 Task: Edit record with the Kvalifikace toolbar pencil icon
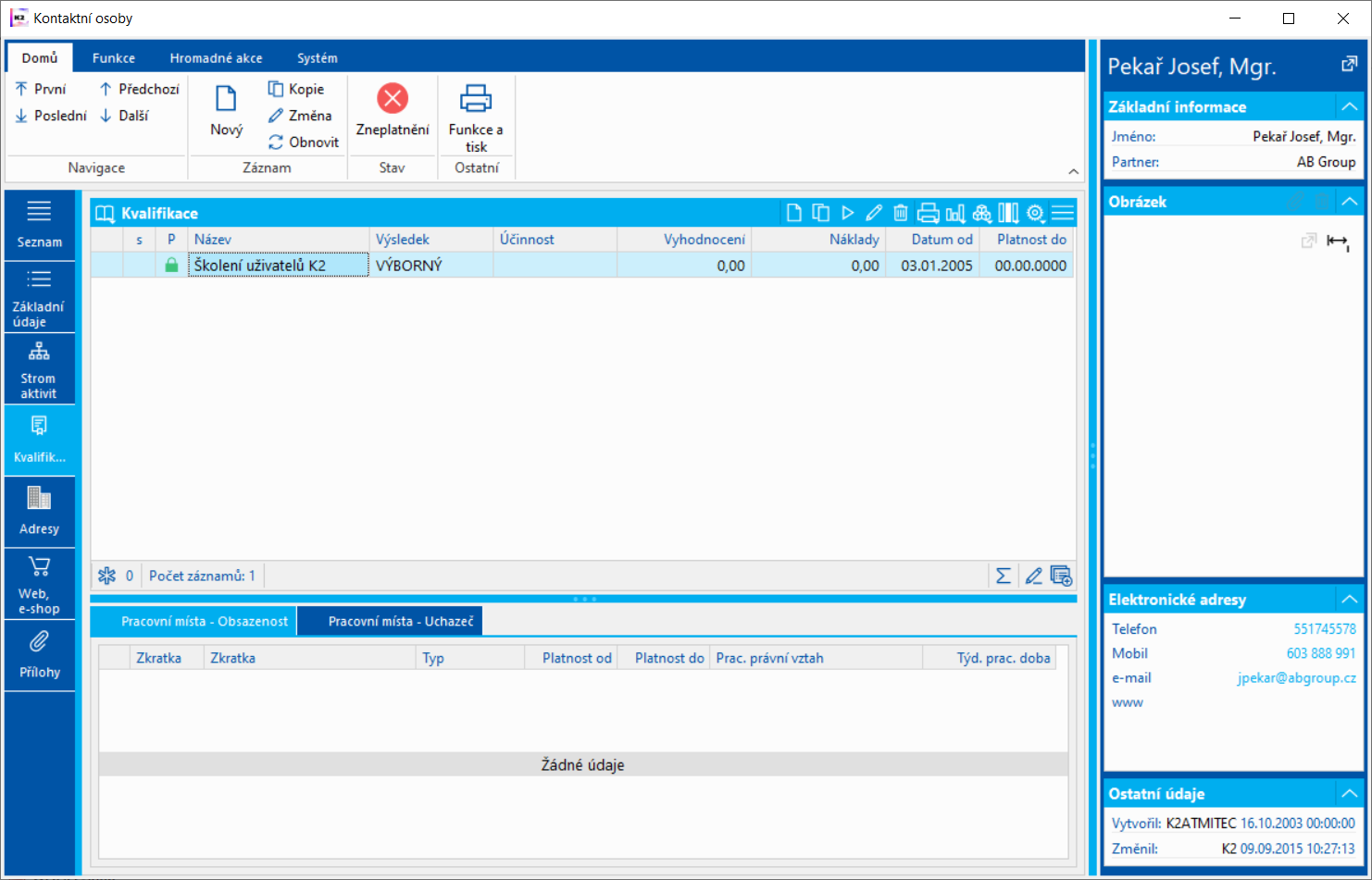[x=874, y=213]
